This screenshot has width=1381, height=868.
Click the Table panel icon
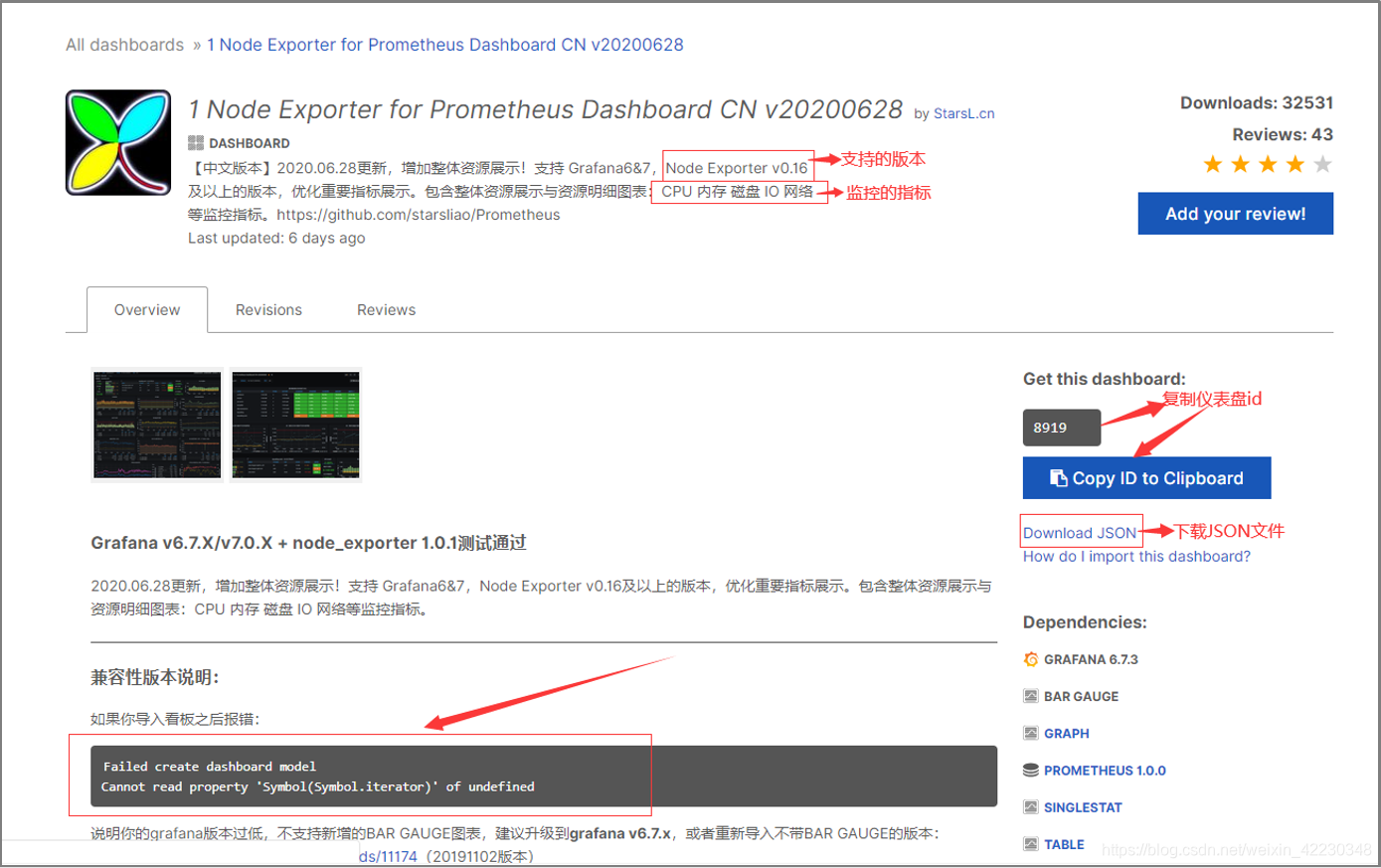(1031, 844)
